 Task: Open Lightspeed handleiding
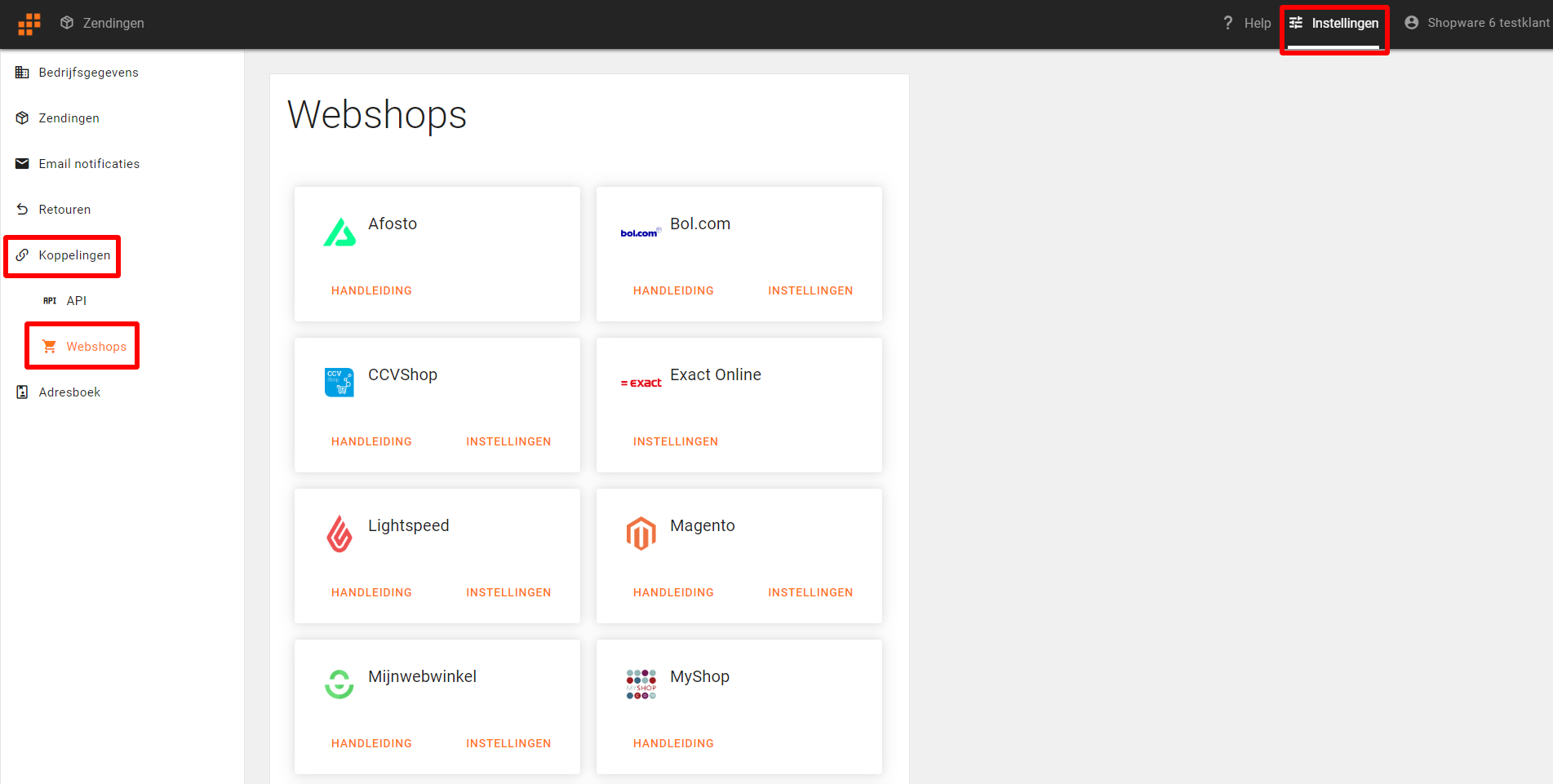click(371, 592)
